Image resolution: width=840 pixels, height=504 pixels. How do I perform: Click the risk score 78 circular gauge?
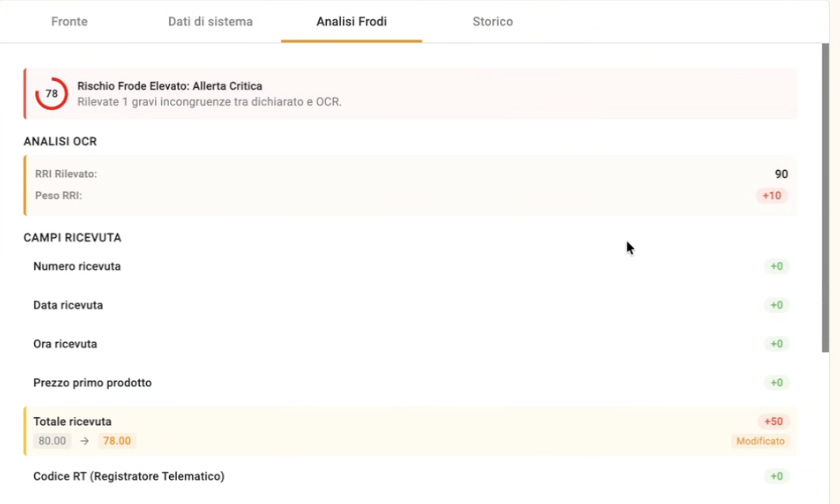(x=51, y=94)
